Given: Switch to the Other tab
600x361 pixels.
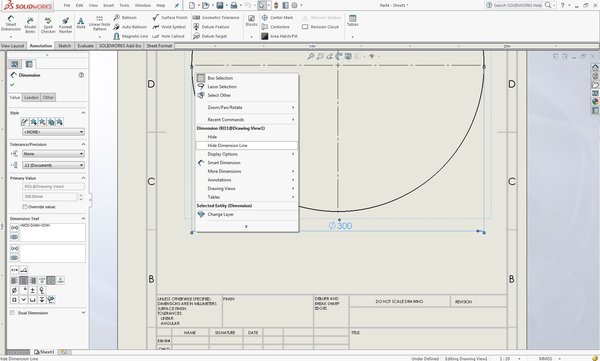Looking at the screenshot, I should click(x=48, y=97).
